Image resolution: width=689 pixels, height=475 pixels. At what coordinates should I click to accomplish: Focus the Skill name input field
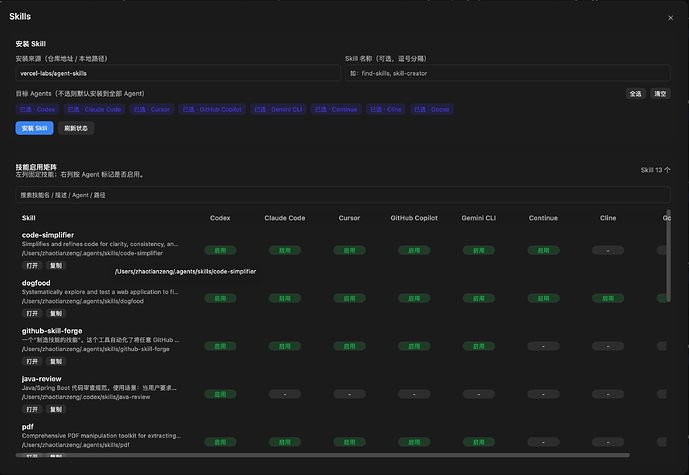508,73
